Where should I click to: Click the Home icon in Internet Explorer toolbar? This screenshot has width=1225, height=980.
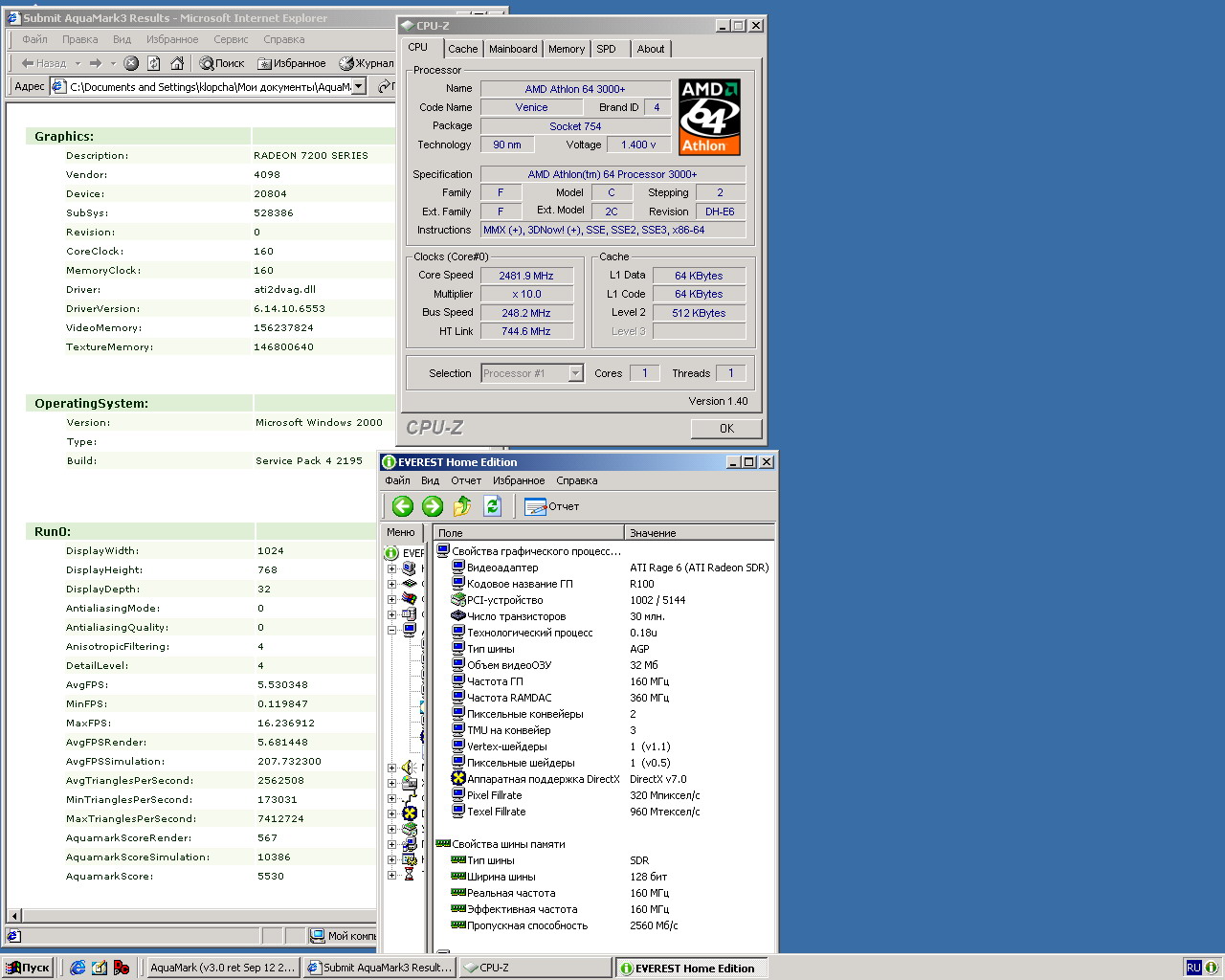coord(177,63)
